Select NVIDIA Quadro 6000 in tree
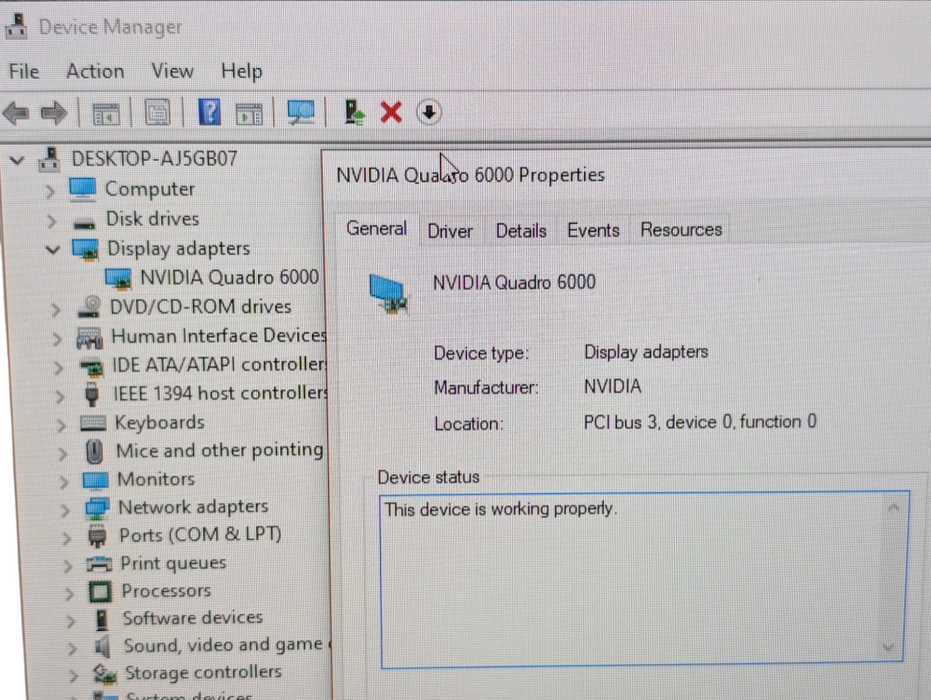 pyautogui.click(x=229, y=277)
